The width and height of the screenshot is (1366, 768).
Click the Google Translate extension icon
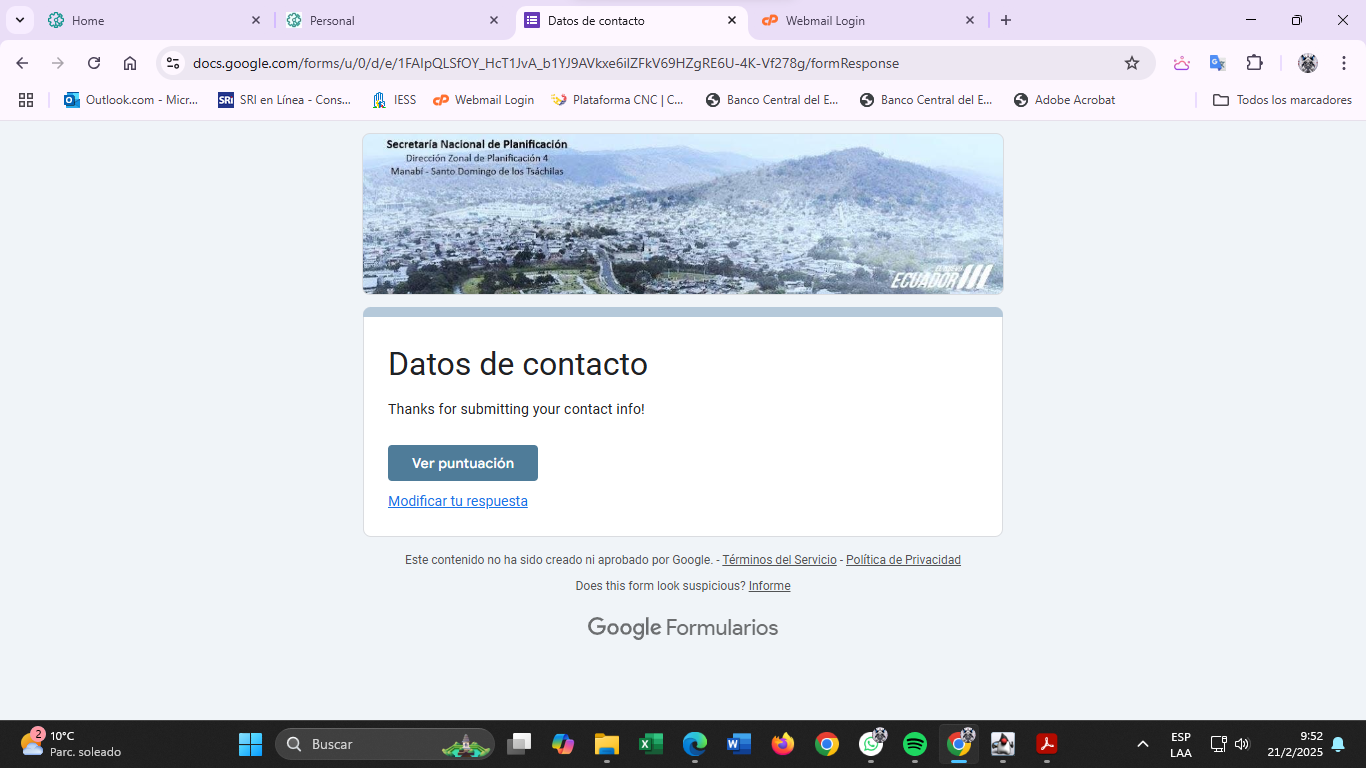coord(1217,63)
